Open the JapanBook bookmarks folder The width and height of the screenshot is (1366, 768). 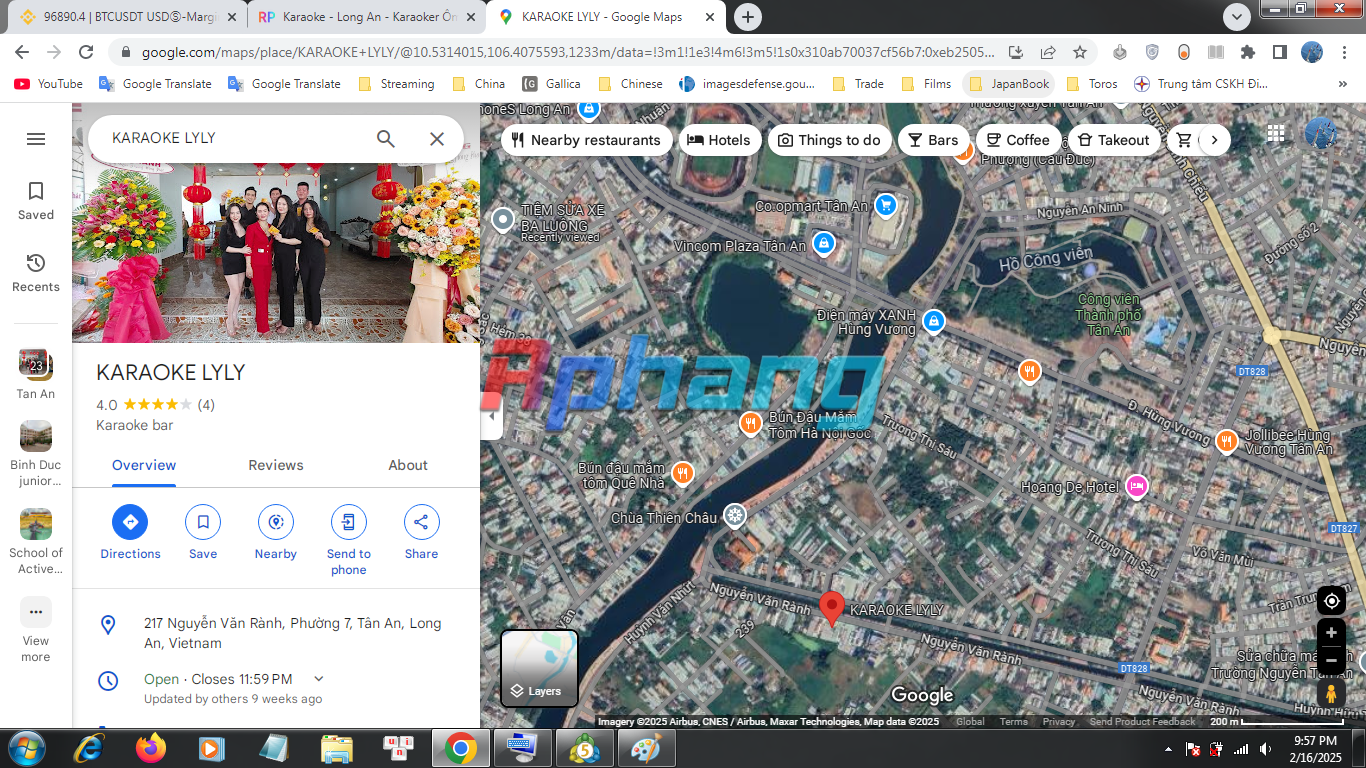[1009, 84]
